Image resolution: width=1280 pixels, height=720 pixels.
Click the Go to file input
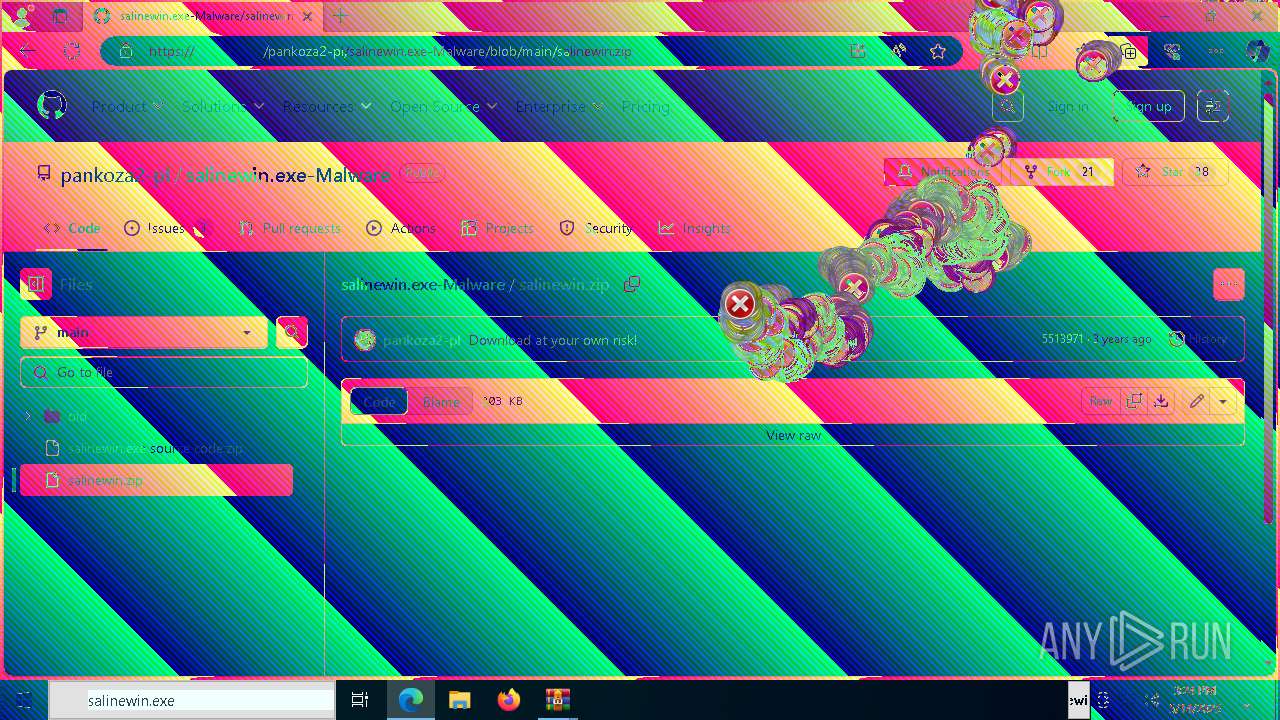(x=164, y=372)
